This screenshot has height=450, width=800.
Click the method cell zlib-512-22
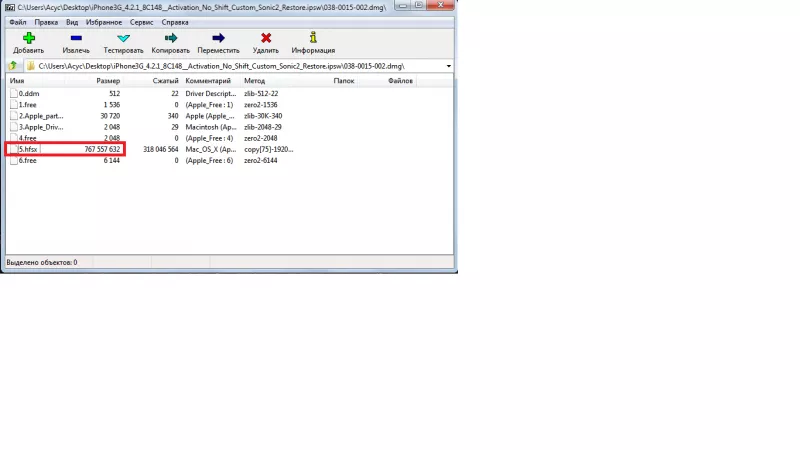pos(261,94)
